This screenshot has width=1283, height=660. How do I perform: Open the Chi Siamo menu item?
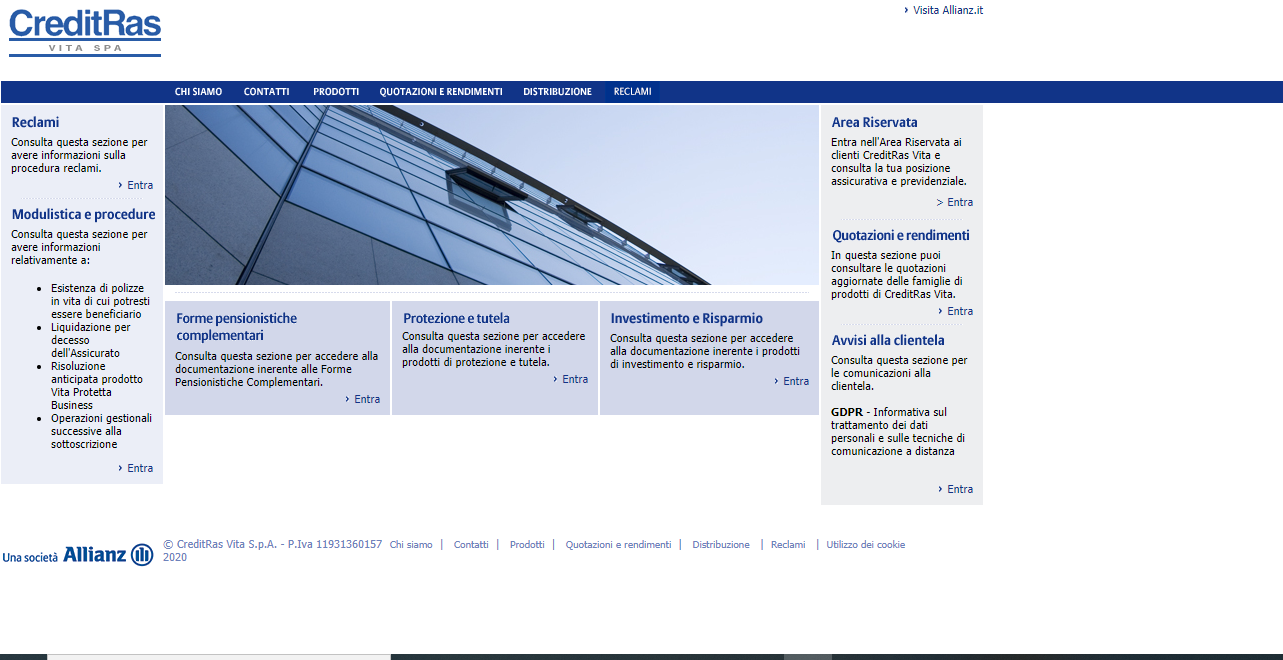(x=198, y=92)
